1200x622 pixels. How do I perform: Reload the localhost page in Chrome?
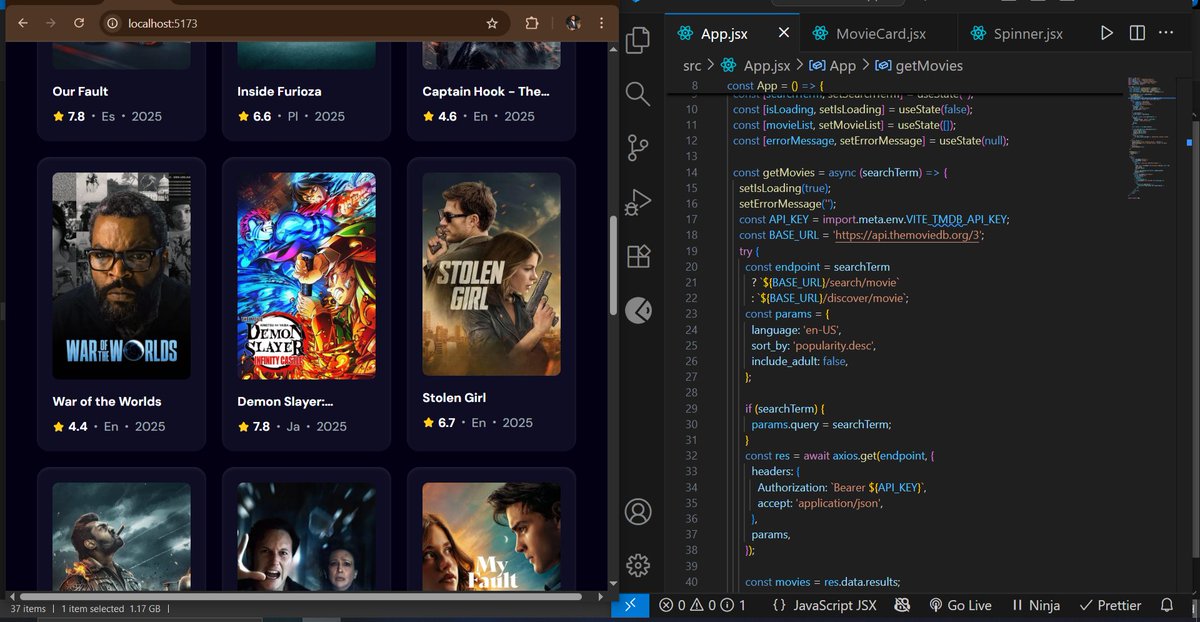[x=79, y=22]
